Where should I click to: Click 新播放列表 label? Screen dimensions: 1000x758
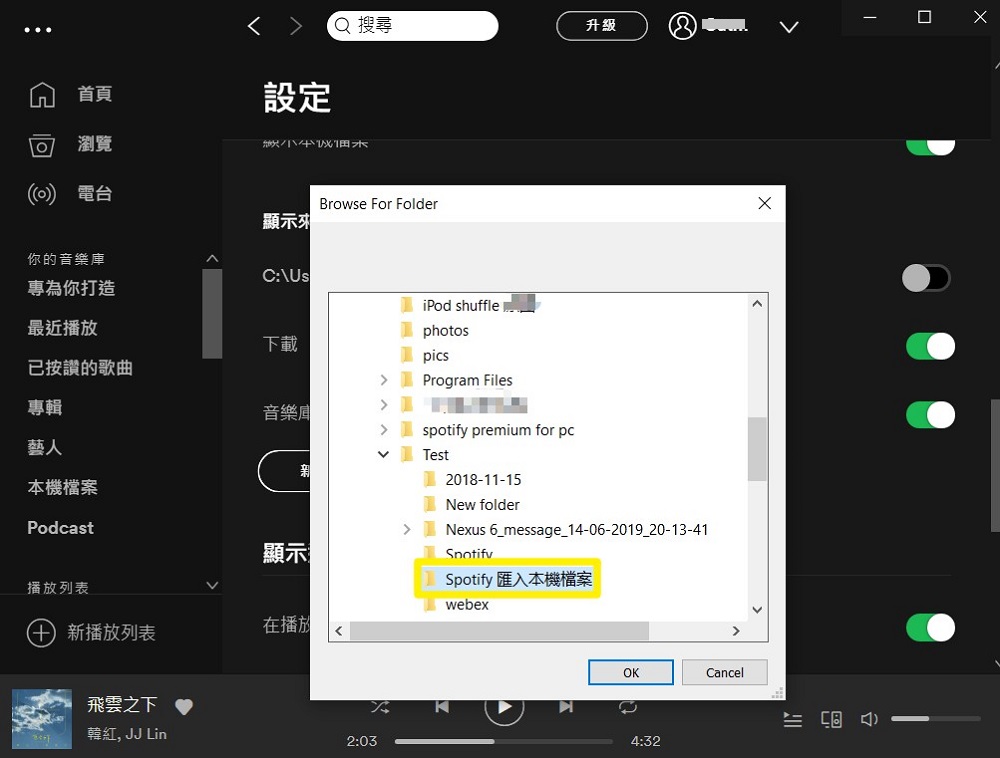pos(111,632)
